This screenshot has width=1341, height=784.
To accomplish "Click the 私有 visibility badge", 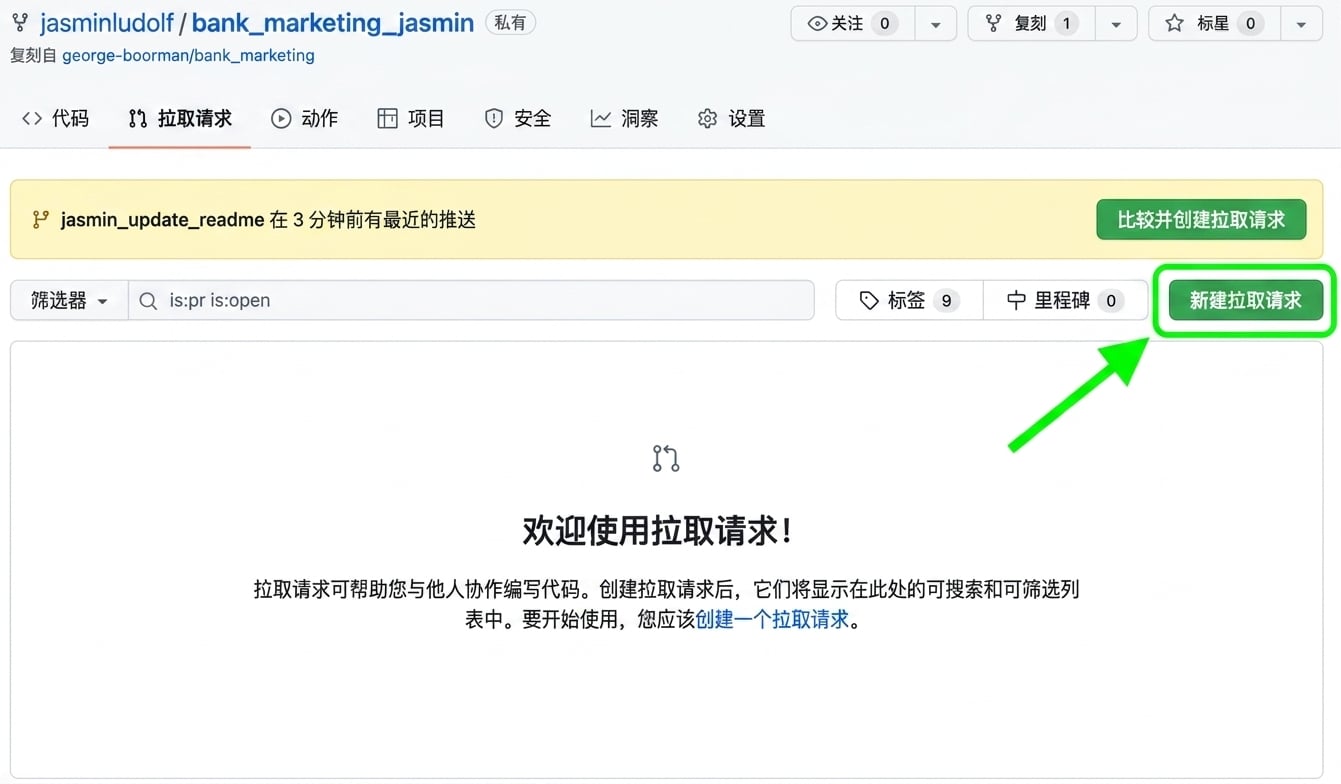I will pyautogui.click(x=510, y=22).
